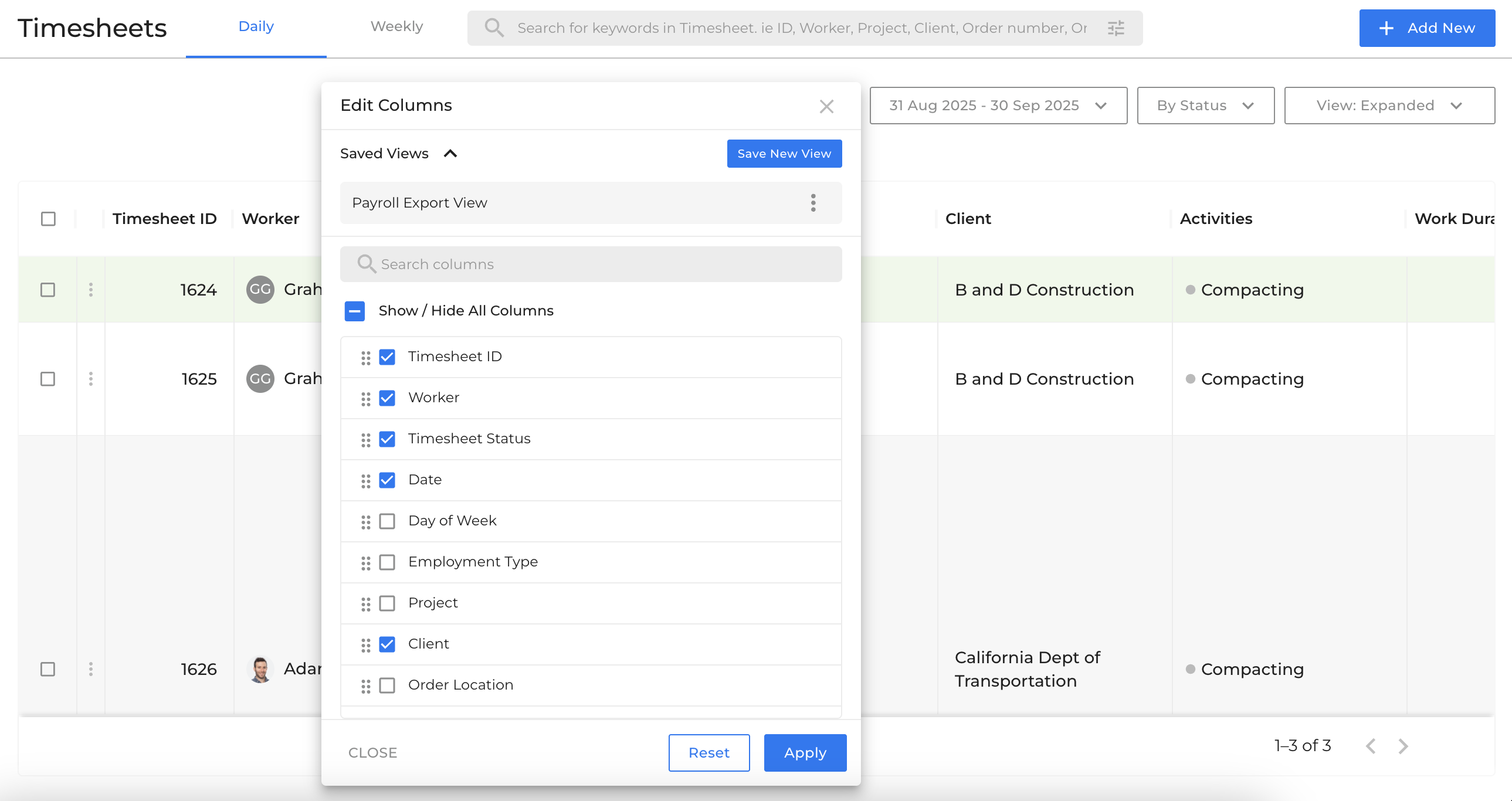
Task: Enable the Day of Week column
Action: coord(388,521)
